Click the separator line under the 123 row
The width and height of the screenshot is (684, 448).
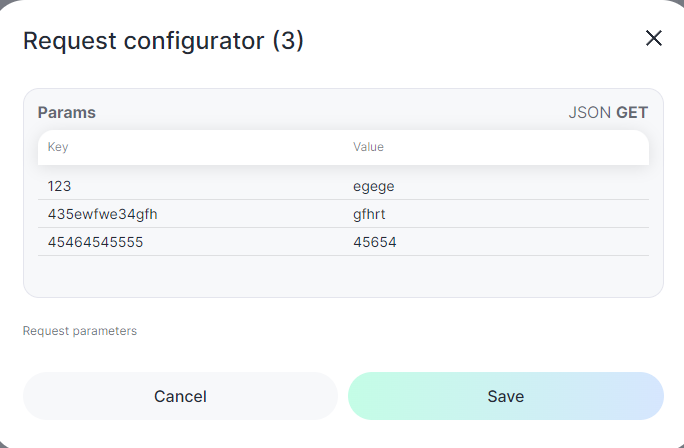point(343,200)
